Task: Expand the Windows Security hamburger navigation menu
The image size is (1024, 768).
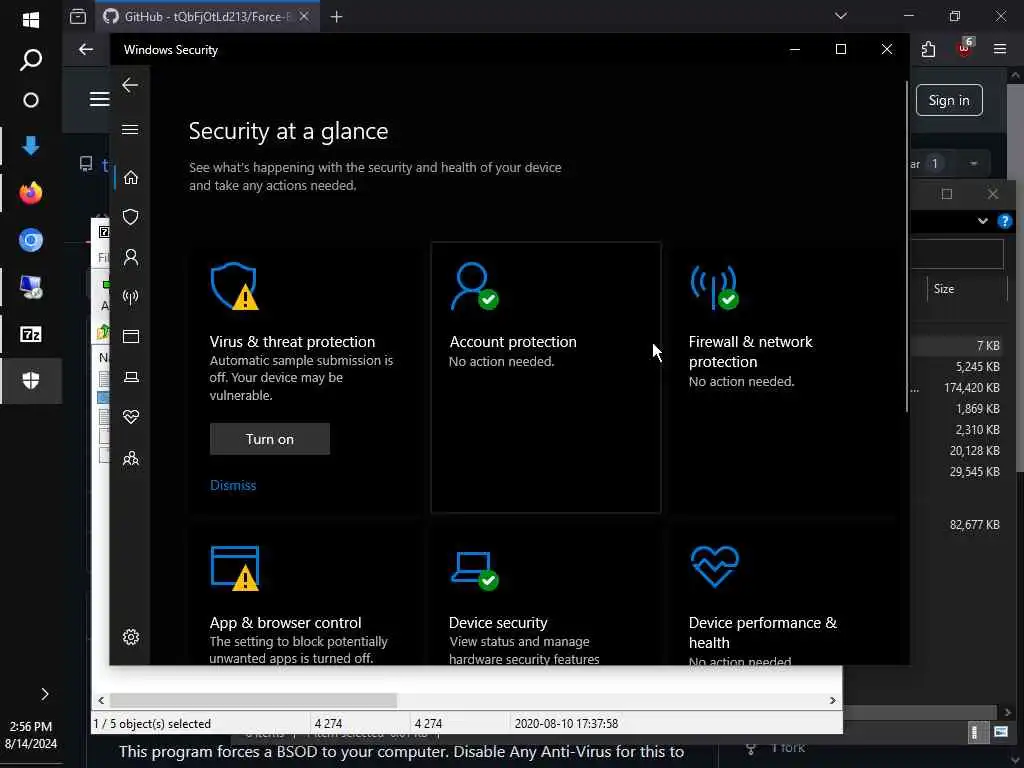Action: tap(130, 129)
